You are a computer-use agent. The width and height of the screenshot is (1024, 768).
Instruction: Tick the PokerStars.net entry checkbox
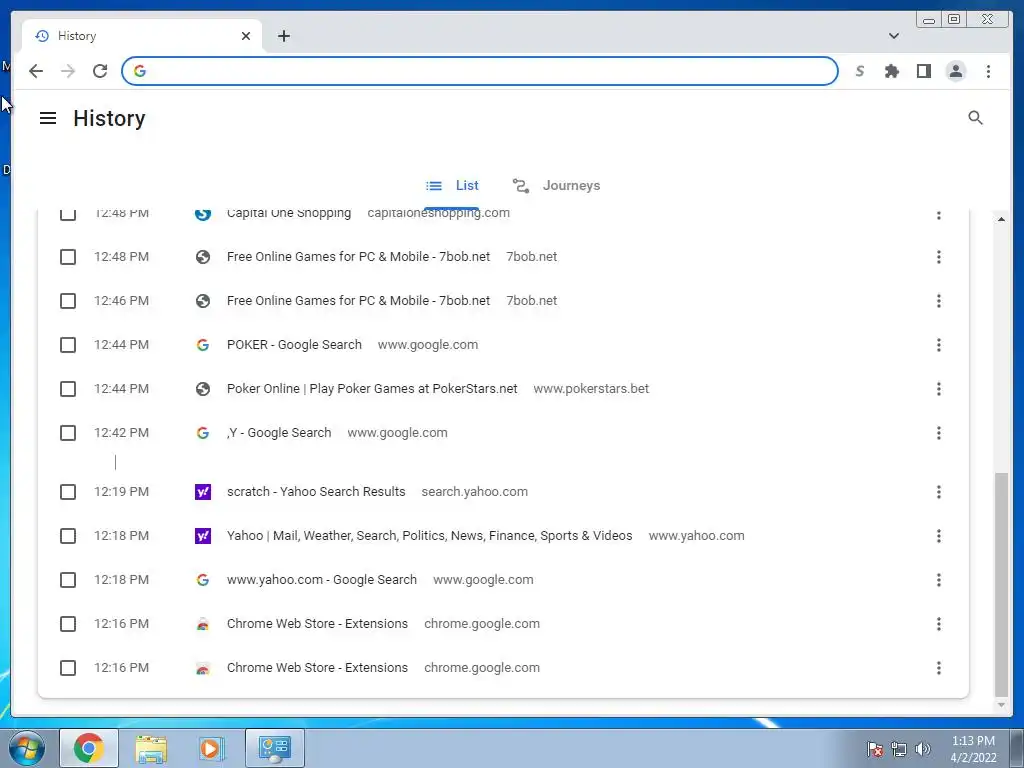pyautogui.click(x=68, y=389)
